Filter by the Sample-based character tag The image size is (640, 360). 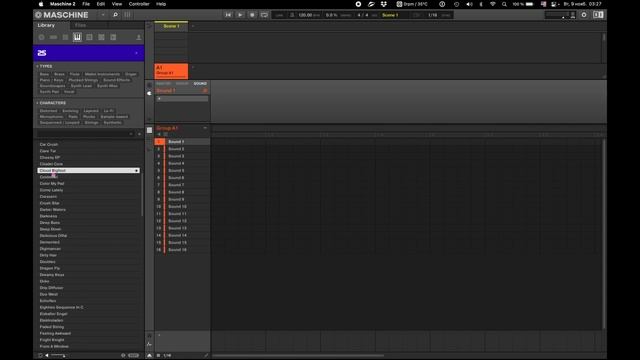(x=114, y=117)
